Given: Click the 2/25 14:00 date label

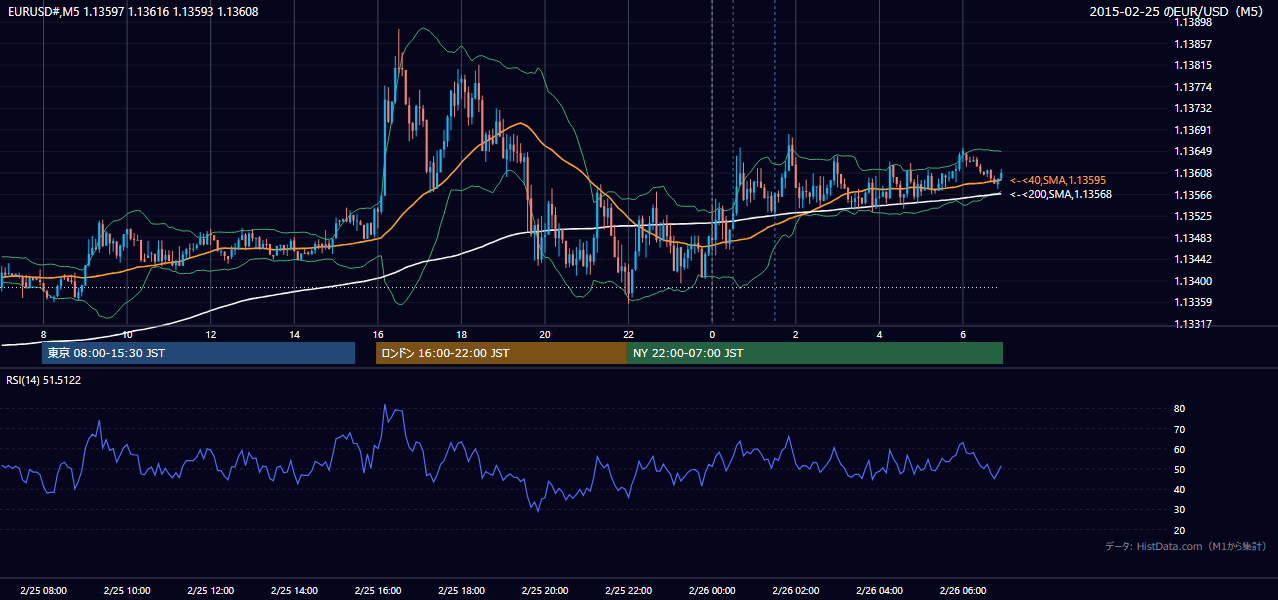Looking at the screenshot, I should pos(294,591).
